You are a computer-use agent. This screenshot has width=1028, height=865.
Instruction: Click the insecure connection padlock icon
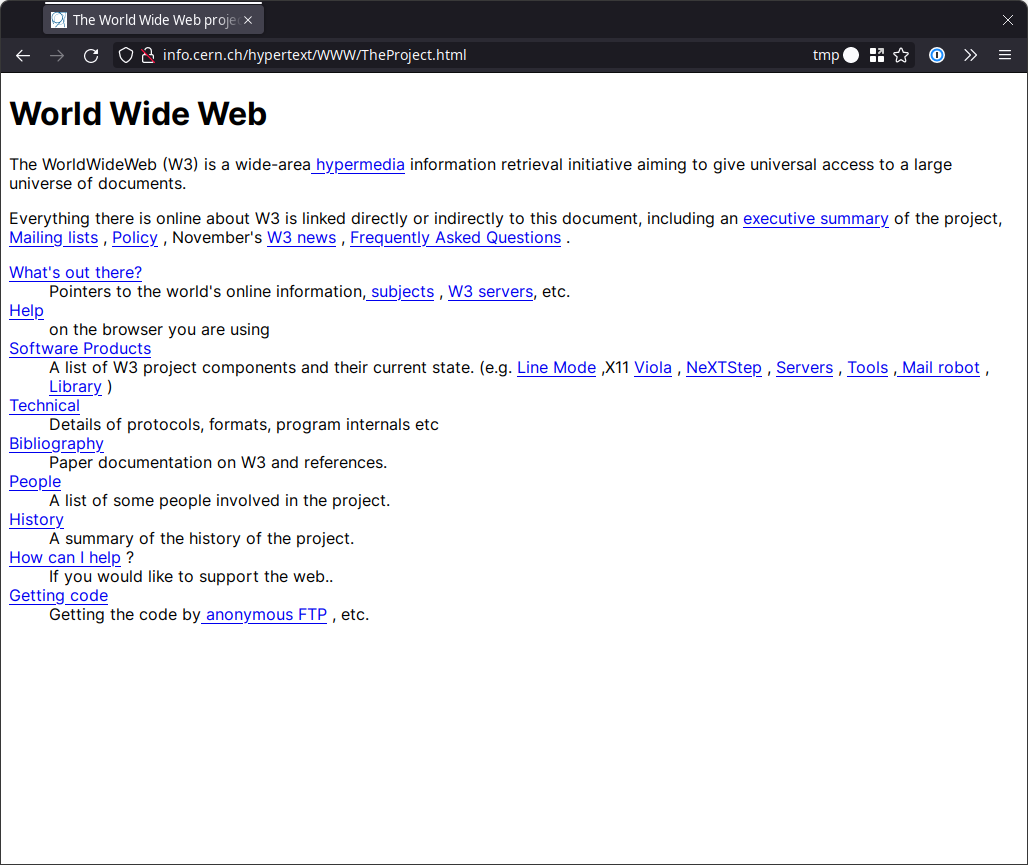click(x=148, y=56)
